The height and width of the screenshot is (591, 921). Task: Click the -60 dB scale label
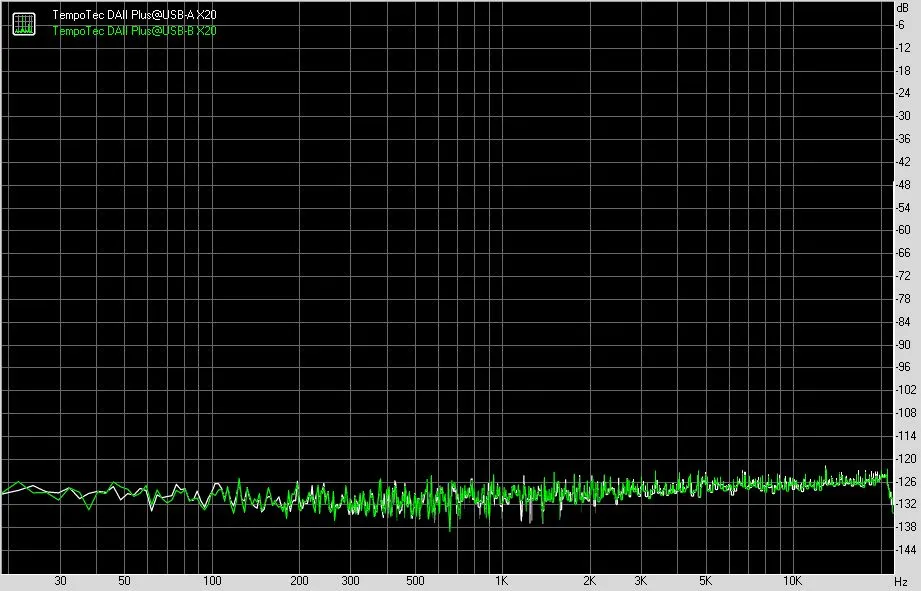point(904,230)
